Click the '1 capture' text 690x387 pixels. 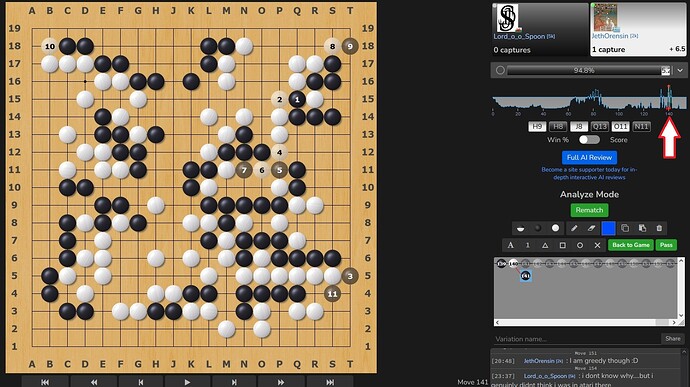(x=608, y=50)
